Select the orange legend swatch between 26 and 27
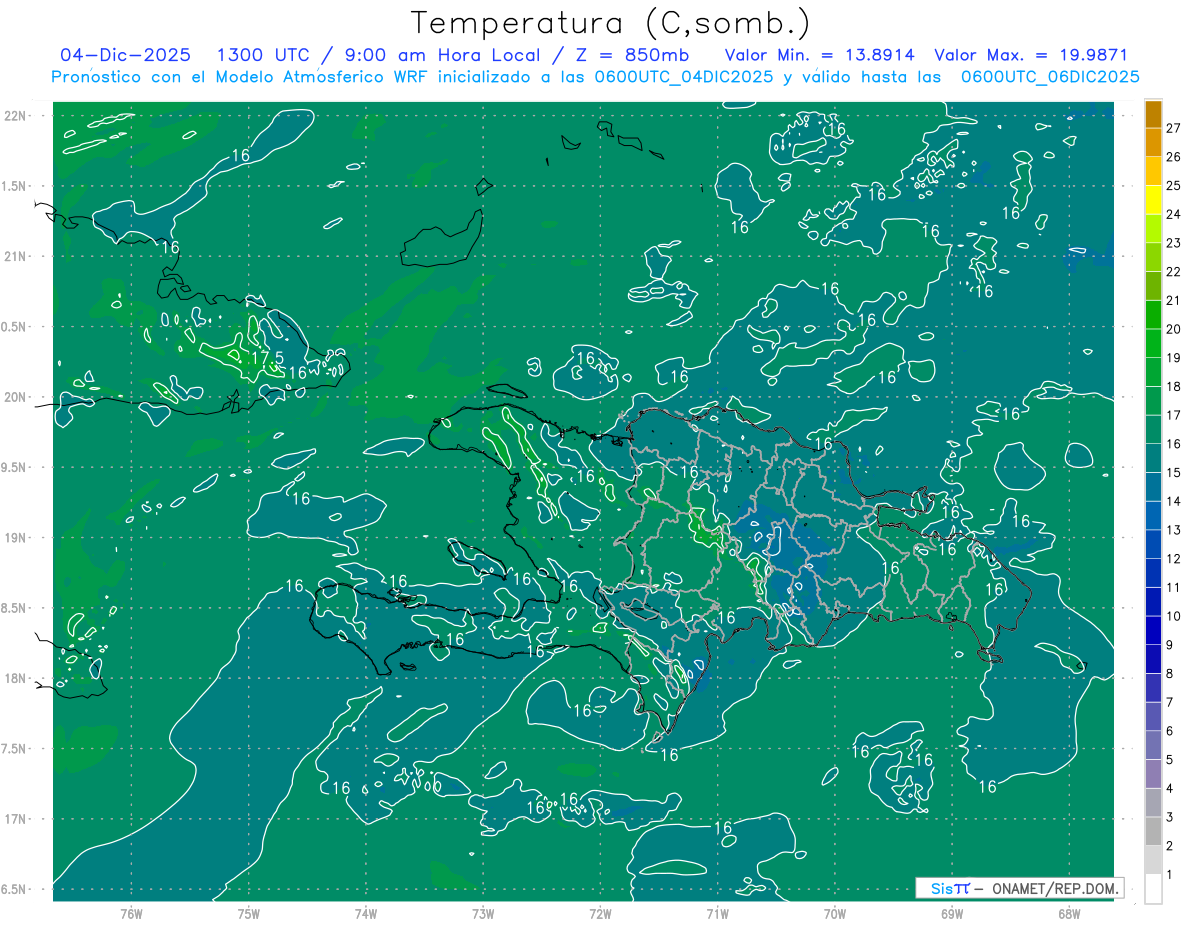Screen dimensions: 1200x927 click(x=1153, y=142)
